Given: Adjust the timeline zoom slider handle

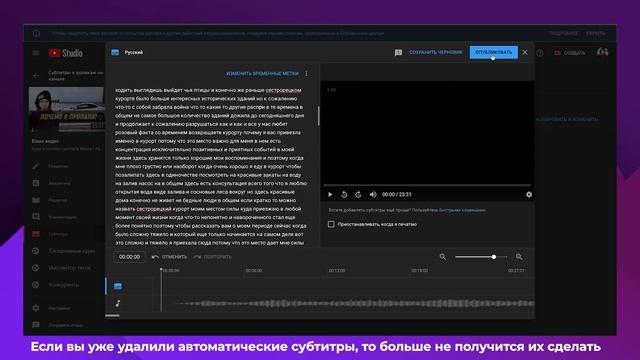Looking at the screenshot, I should [x=494, y=257].
